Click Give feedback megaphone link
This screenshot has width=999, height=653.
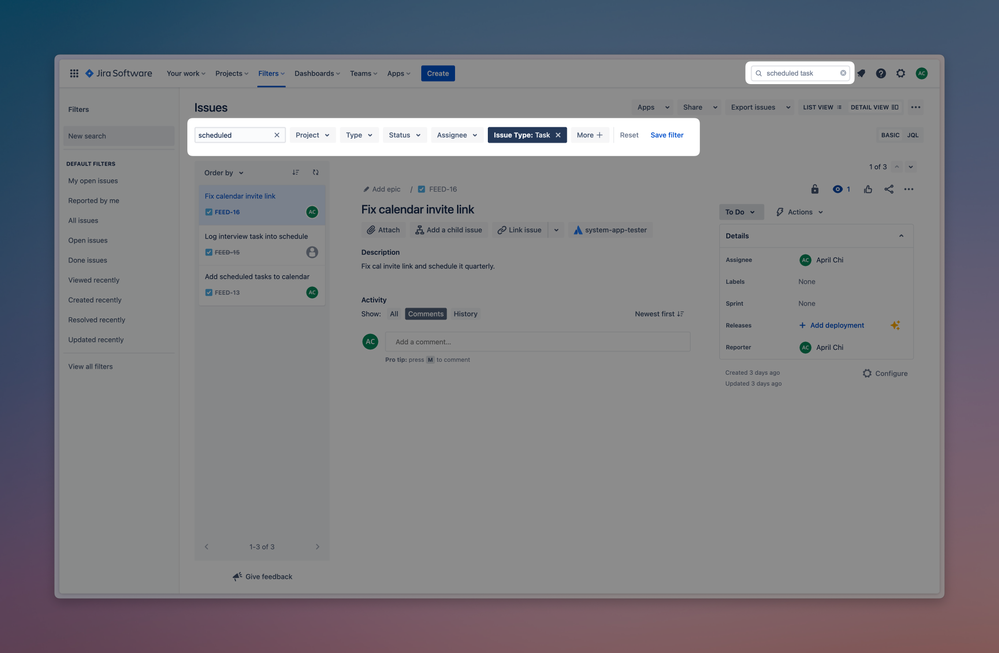tap(262, 577)
